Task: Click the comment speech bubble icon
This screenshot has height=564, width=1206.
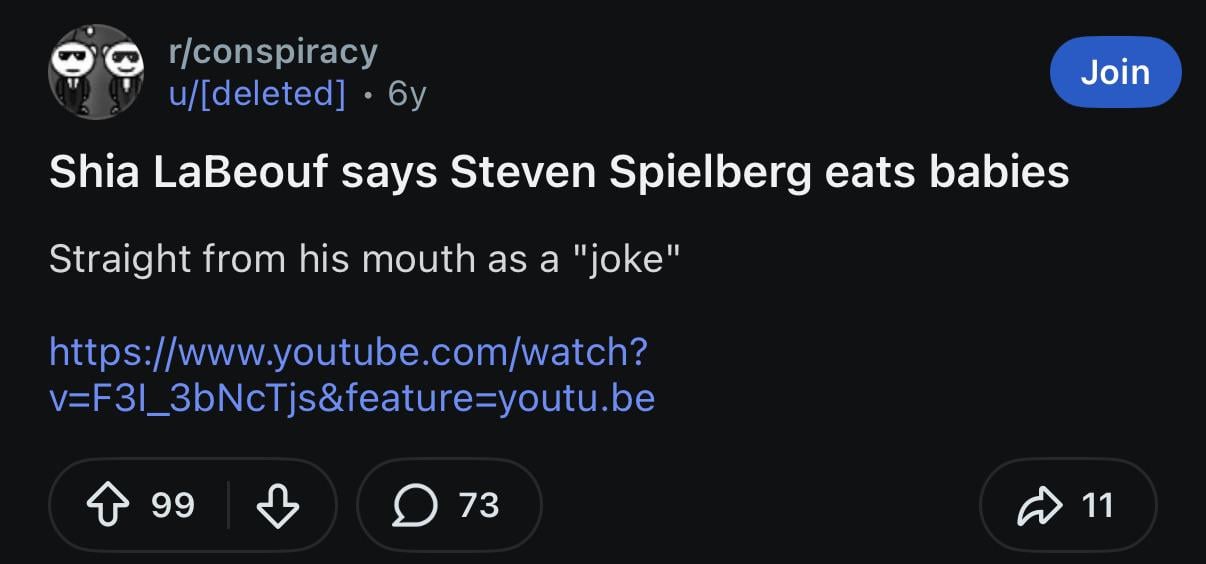Action: point(412,506)
